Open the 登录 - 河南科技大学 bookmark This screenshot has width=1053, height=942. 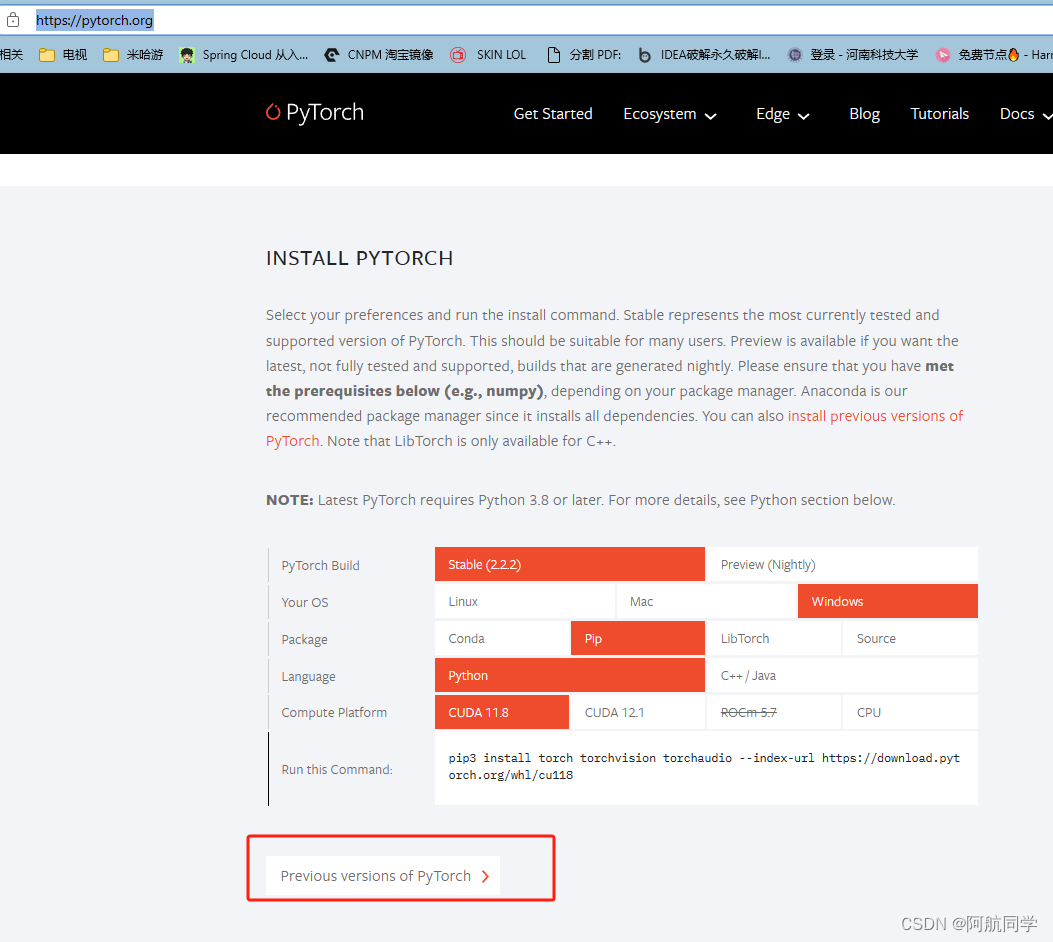pyautogui.click(x=853, y=54)
